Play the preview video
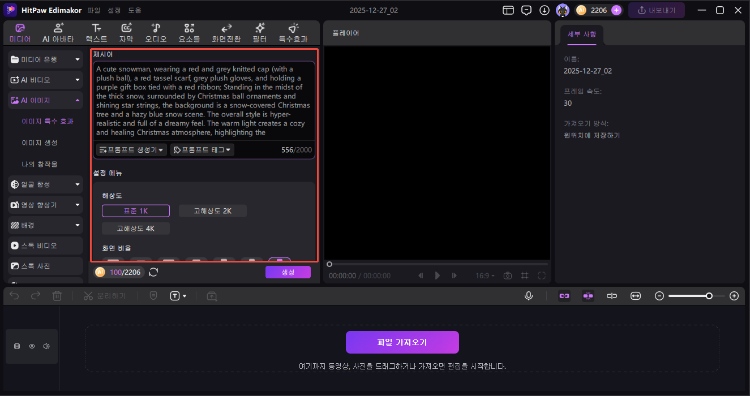Screen dimensions: 750x396 [x=437, y=275]
